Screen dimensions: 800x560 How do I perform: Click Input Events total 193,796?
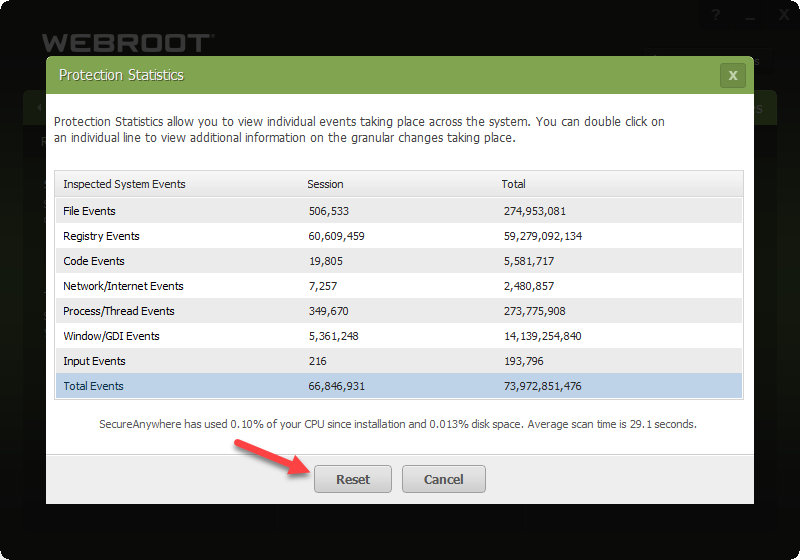pos(523,361)
